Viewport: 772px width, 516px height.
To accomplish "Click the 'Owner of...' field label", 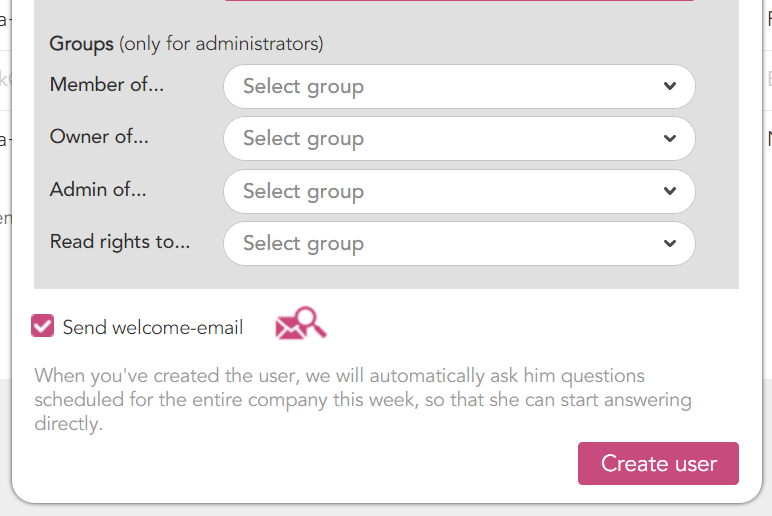I will 99,136.
